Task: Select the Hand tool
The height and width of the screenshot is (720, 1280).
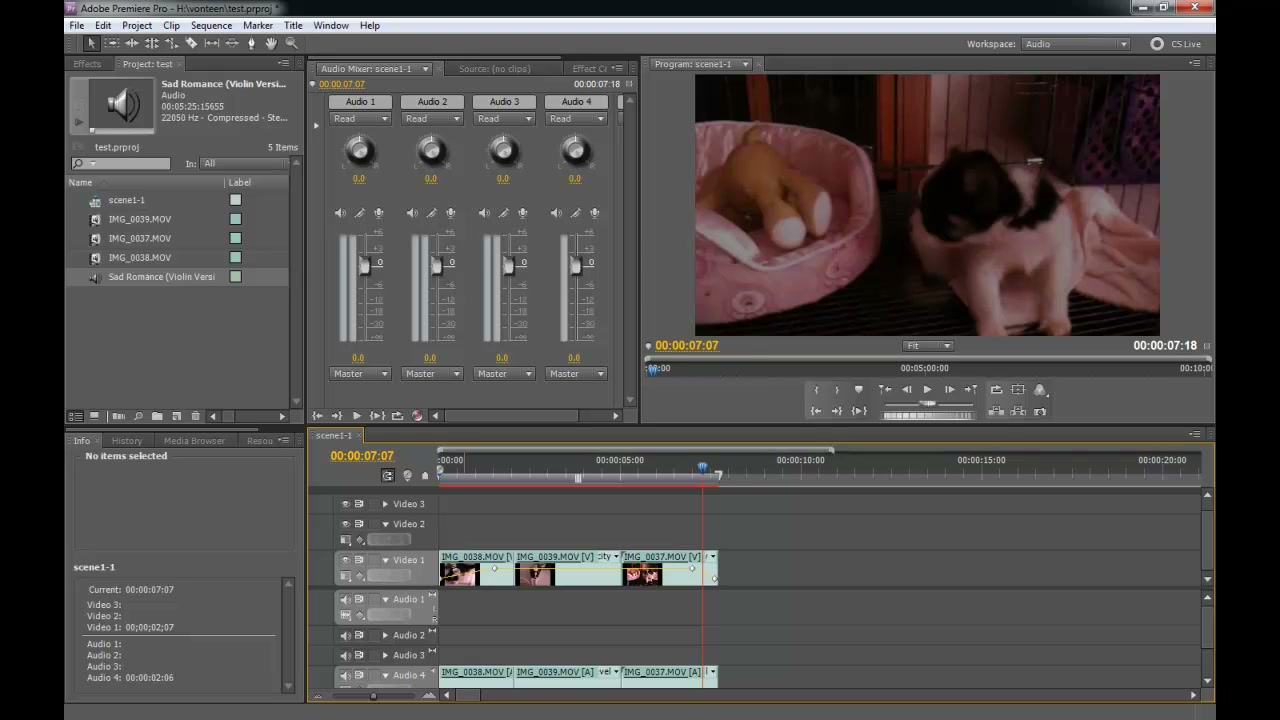Action: [271, 43]
